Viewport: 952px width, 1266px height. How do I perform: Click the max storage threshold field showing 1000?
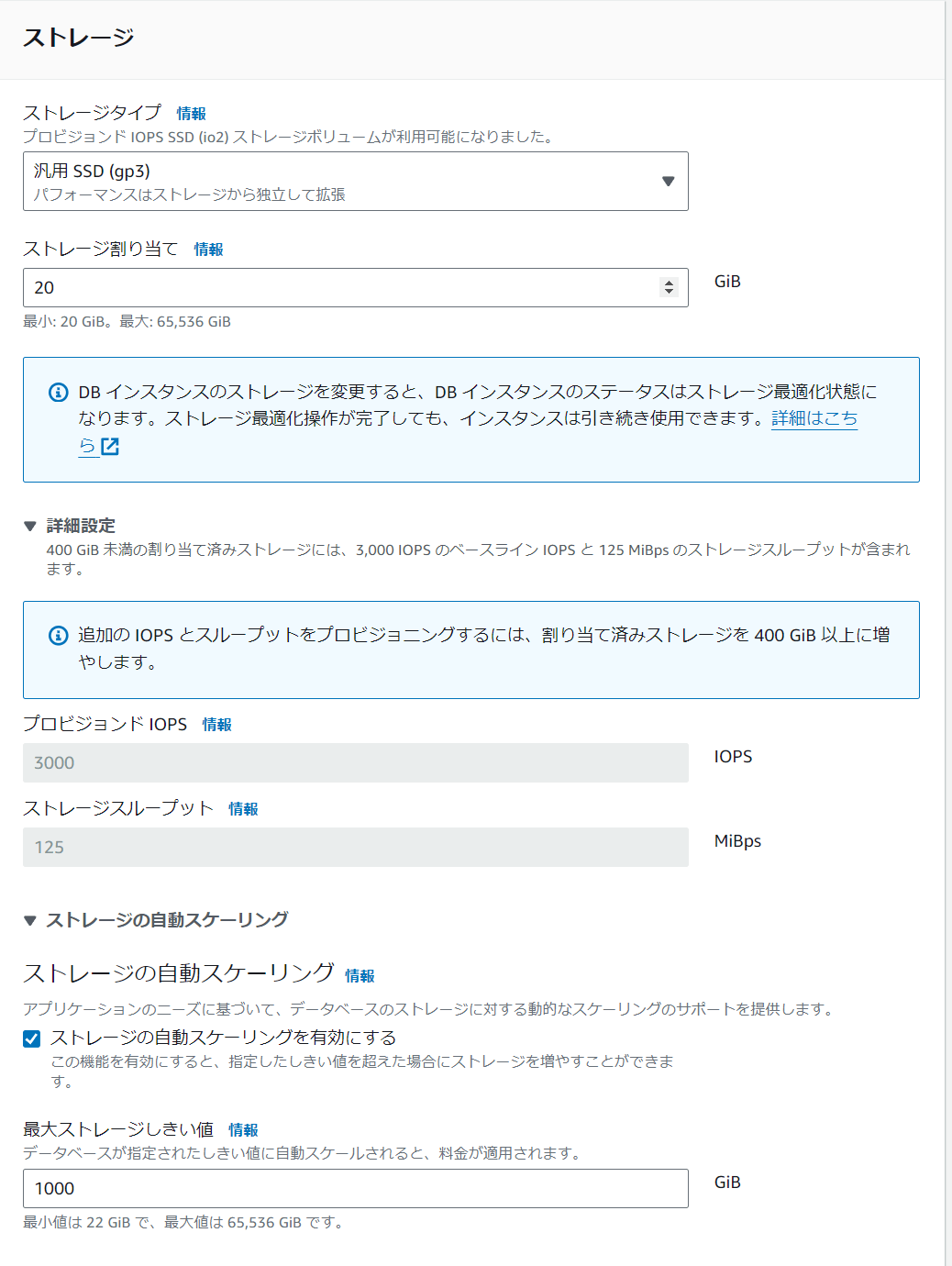[356, 1189]
